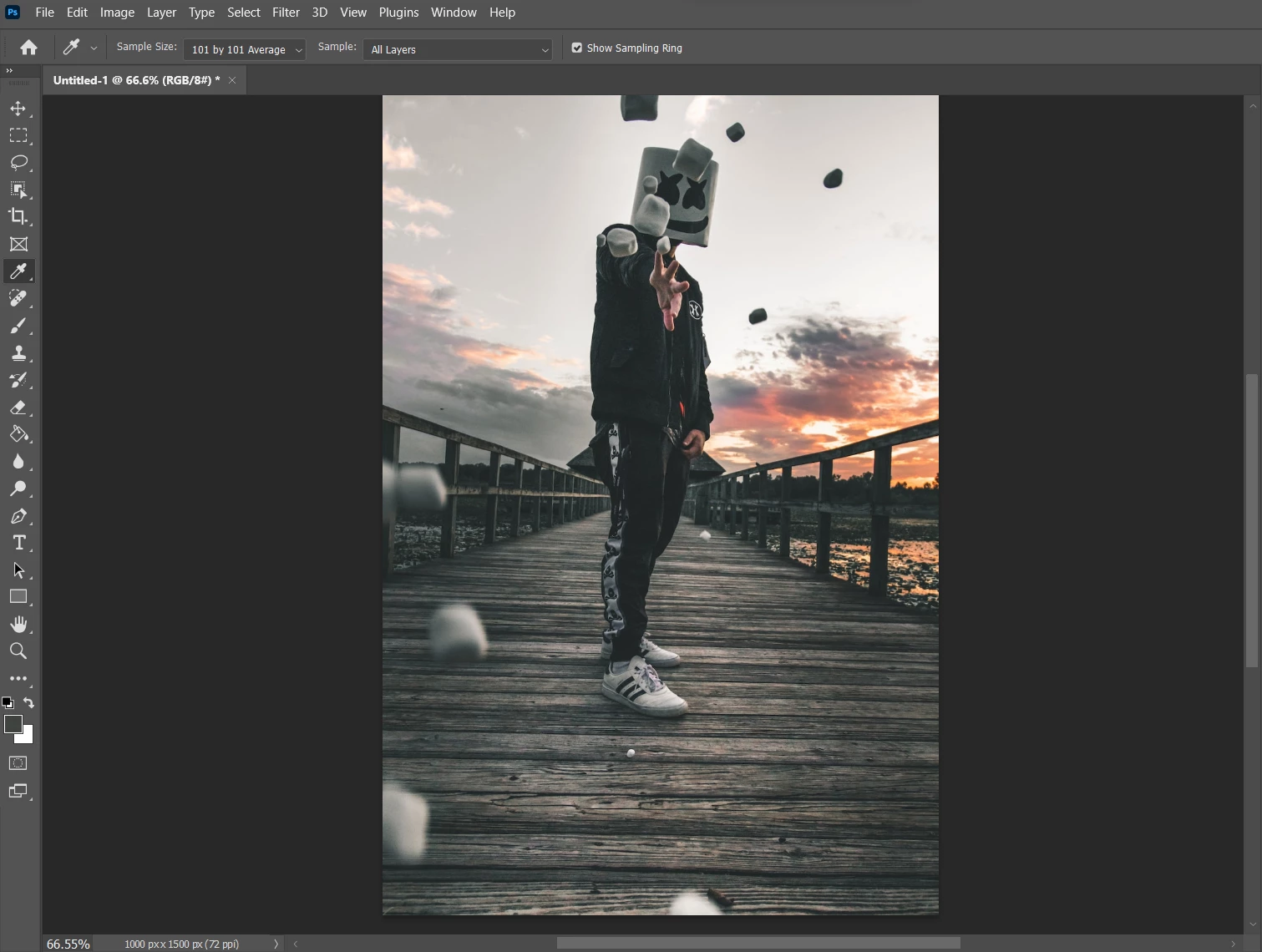Select the Object Selection tool
The width and height of the screenshot is (1262, 952).
(x=18, y=190)
